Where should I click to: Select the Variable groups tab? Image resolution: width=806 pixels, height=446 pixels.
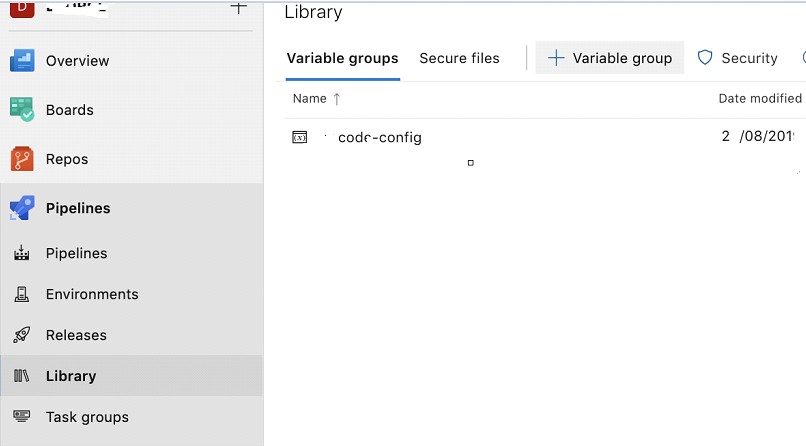point(342,58)
